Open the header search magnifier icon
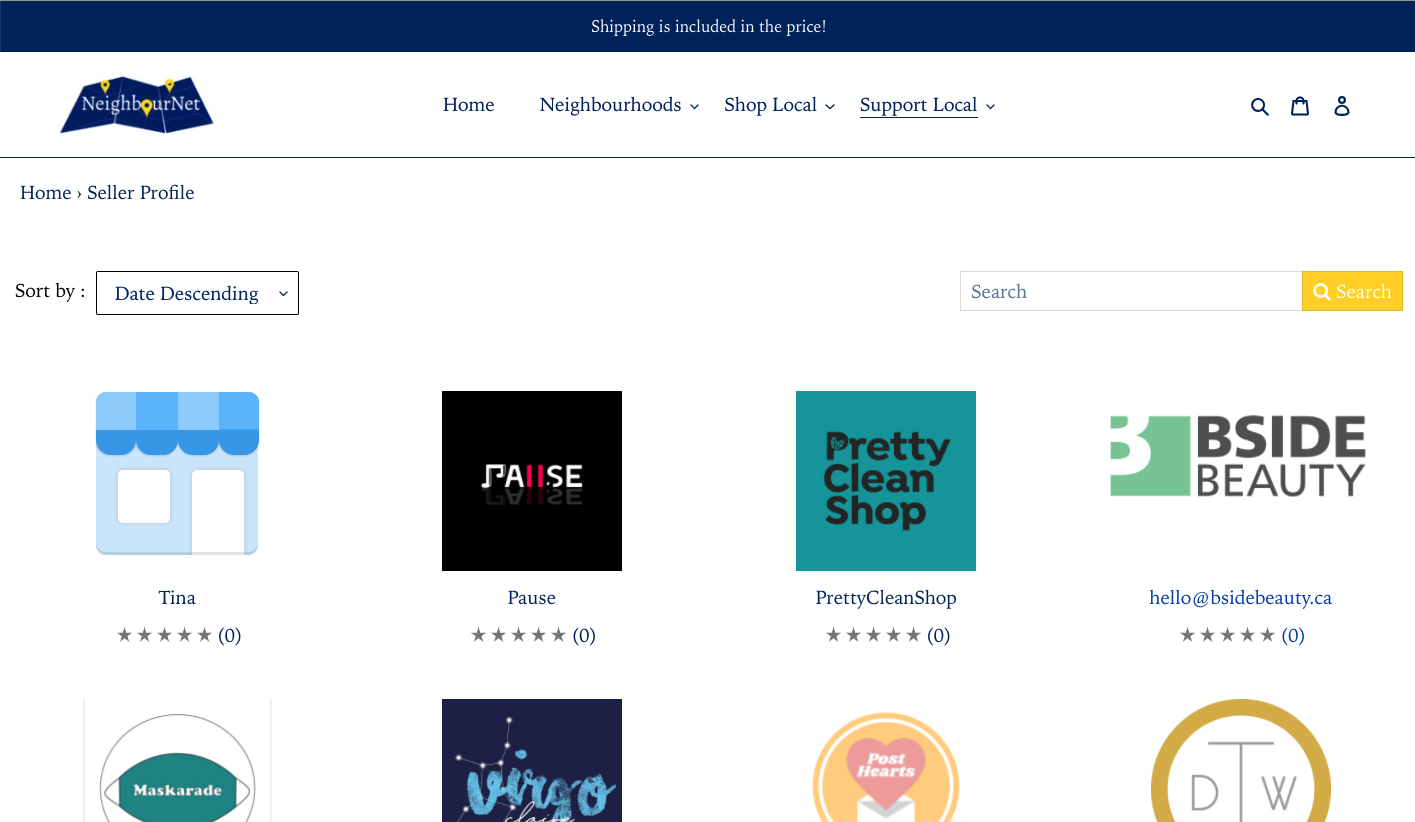 click(1259, 106)
